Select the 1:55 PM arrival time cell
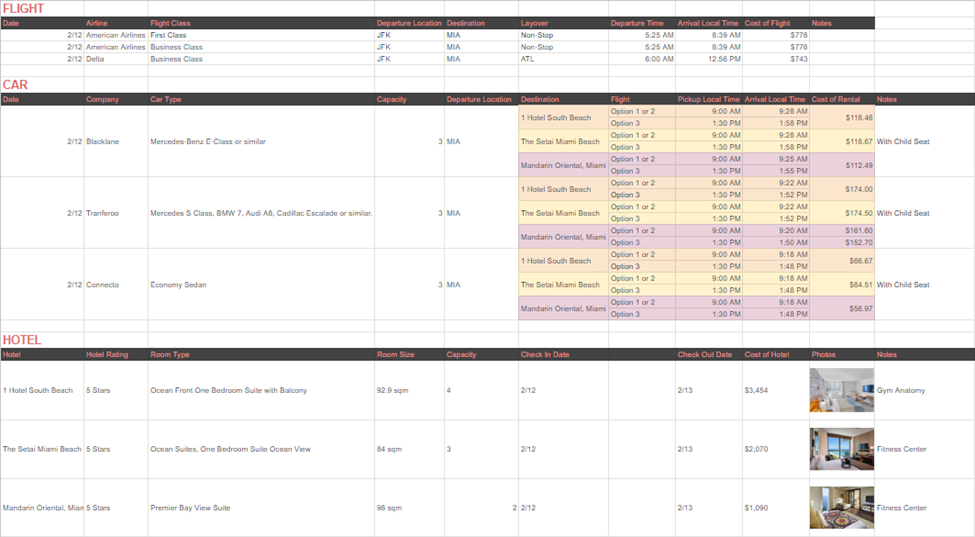Viewport: 975px width, 537px height. [x=776, y=171]
